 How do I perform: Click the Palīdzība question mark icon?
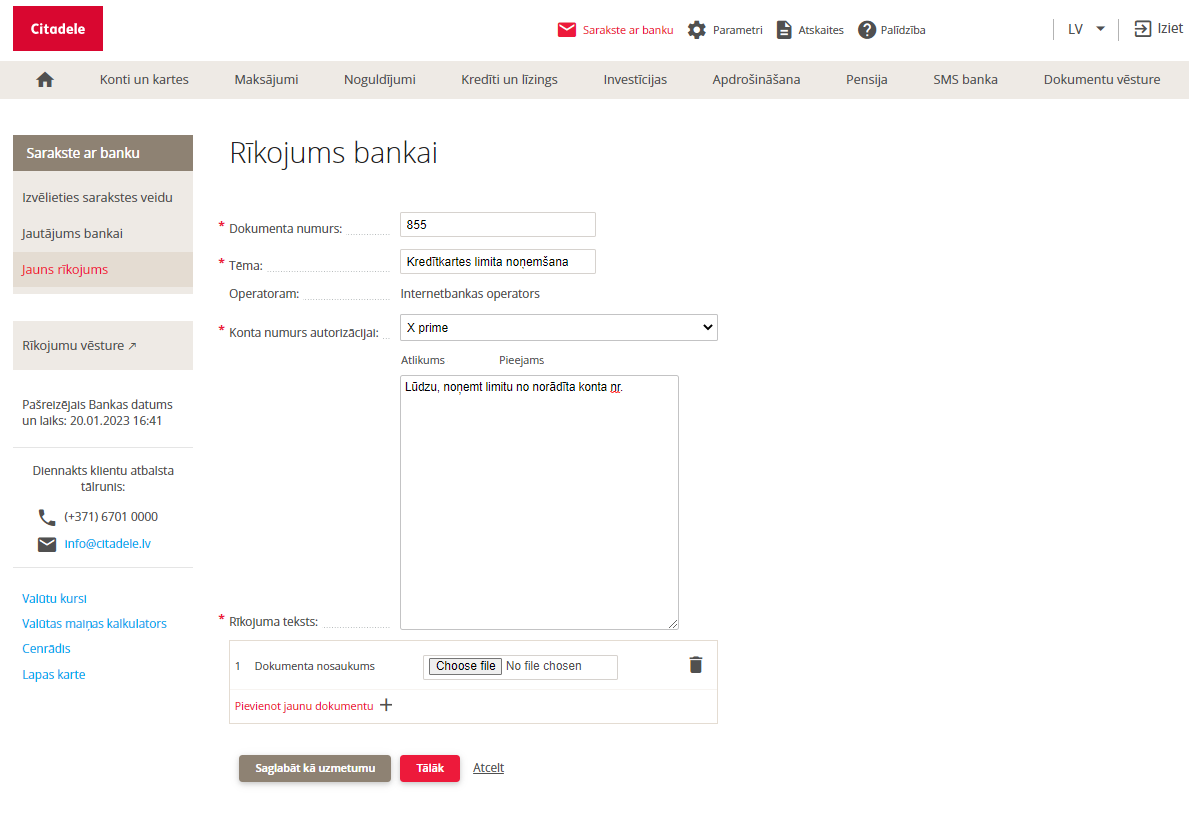click(x=867, y=30)
